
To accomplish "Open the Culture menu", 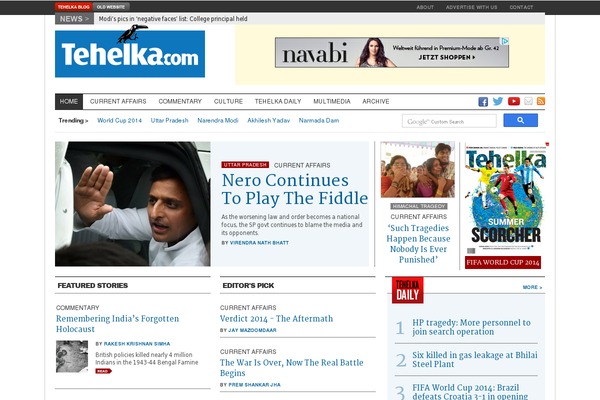I will [x=228, y=101].
